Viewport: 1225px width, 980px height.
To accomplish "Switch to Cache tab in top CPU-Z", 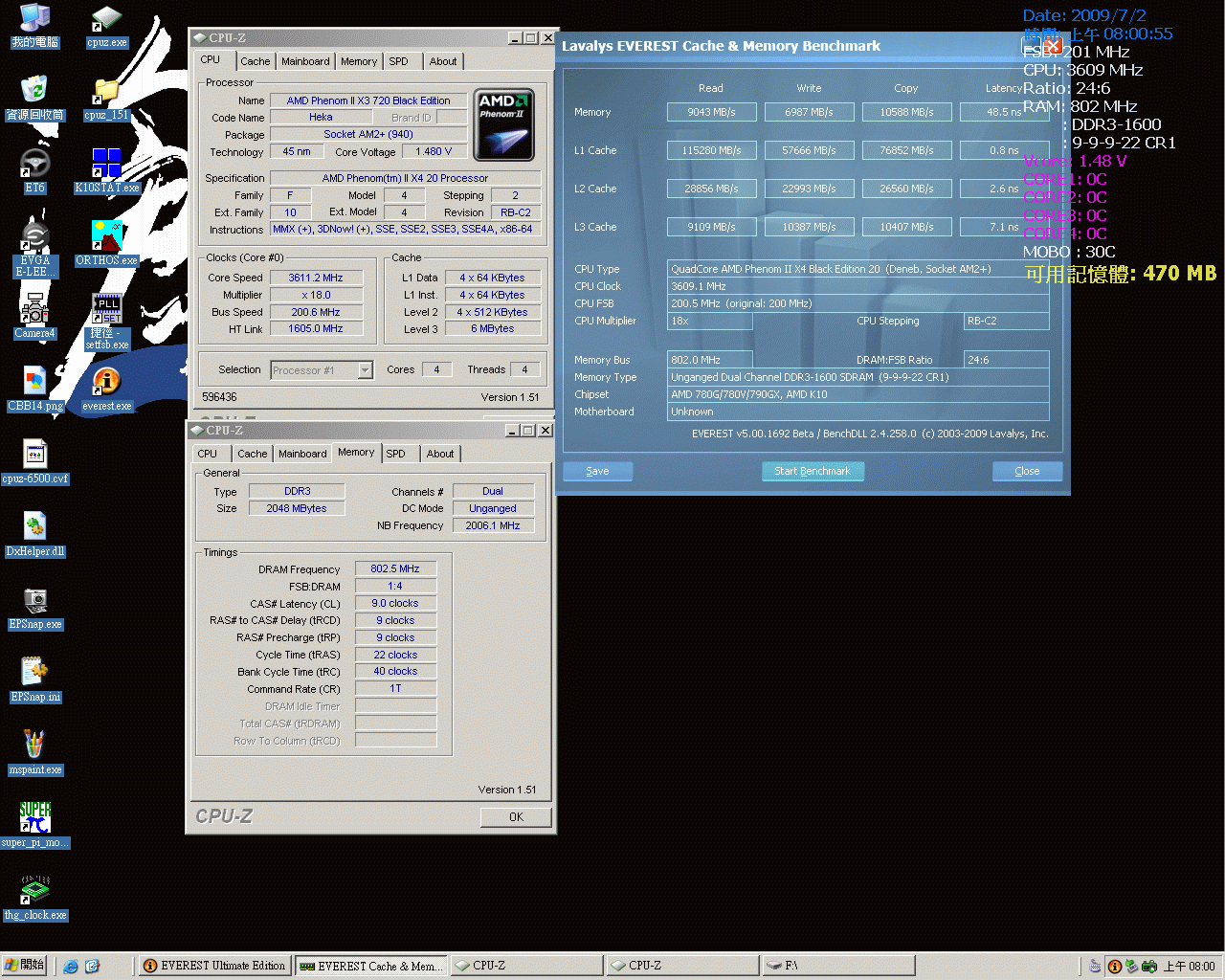I will [x=255, y=61].
